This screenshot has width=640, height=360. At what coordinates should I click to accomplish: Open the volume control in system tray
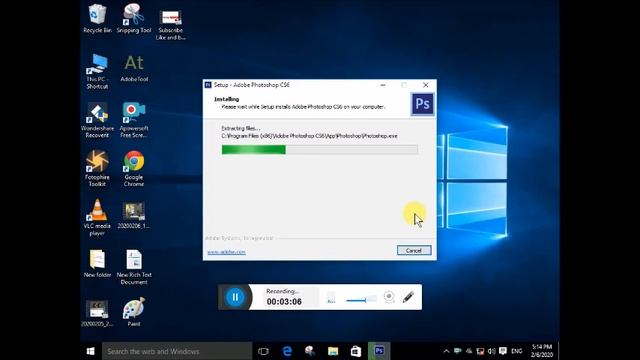click(x=491, y=351)
